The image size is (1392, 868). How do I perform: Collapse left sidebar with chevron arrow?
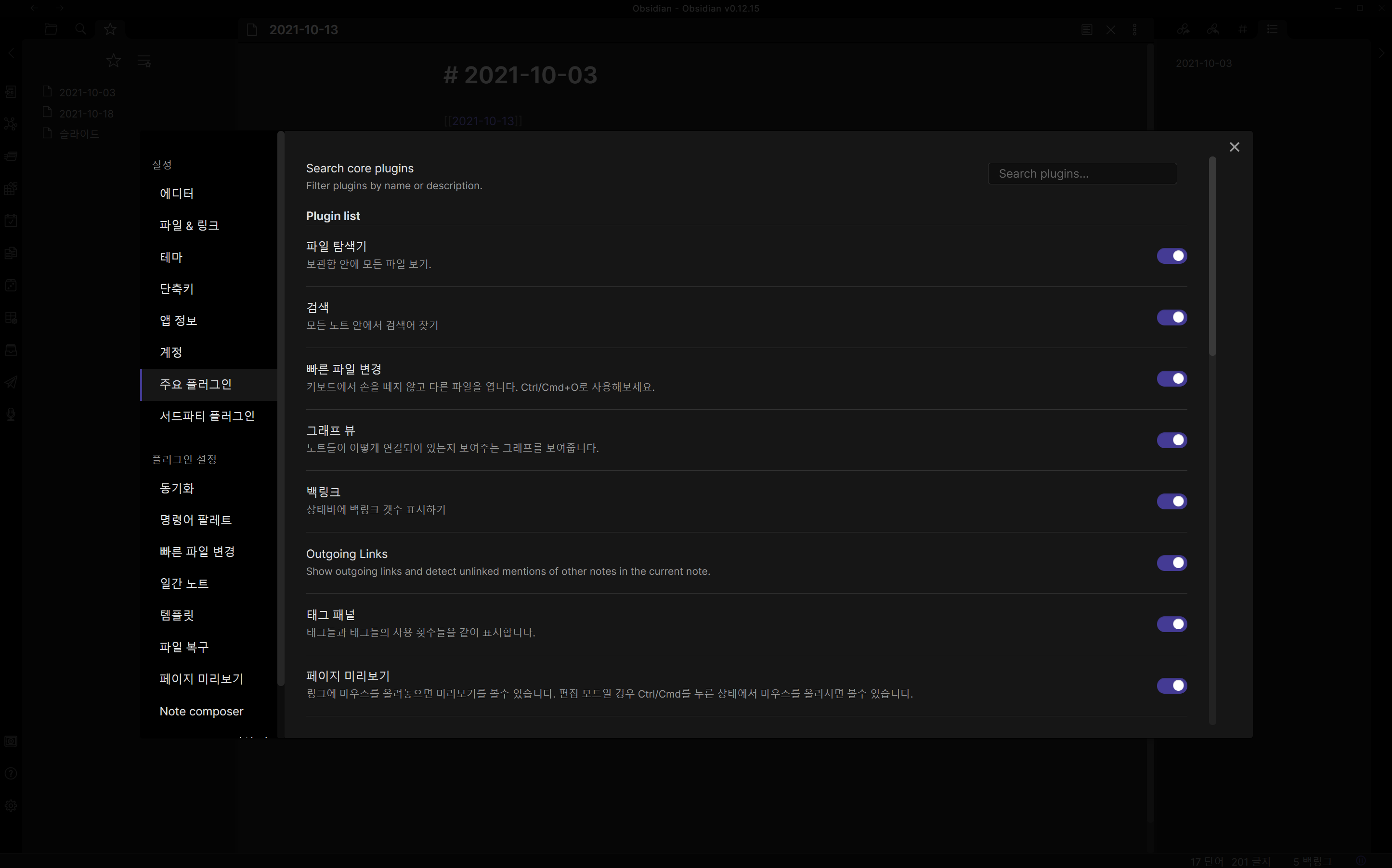tap(11, 53)
